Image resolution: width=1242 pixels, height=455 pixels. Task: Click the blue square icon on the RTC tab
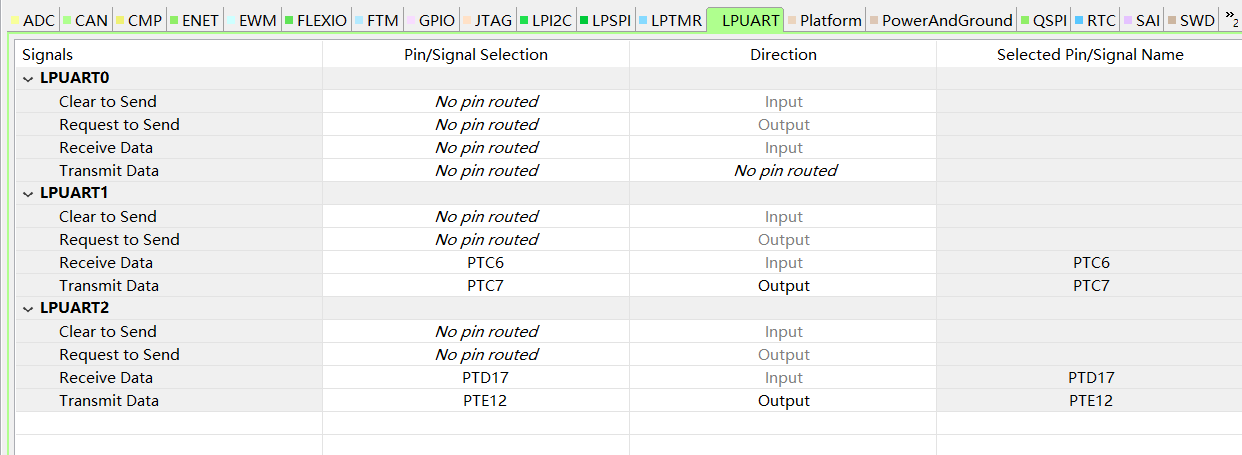tap(1078, 20)
